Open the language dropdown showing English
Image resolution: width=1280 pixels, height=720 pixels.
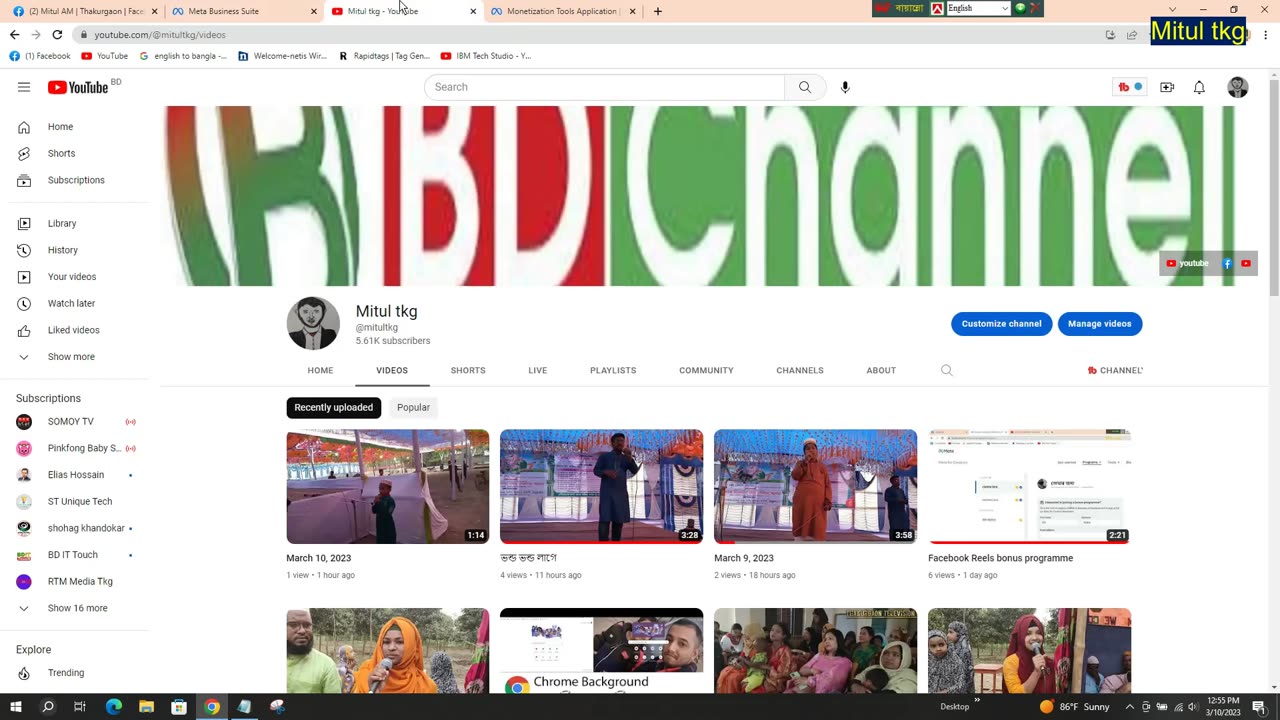point(978,8)
